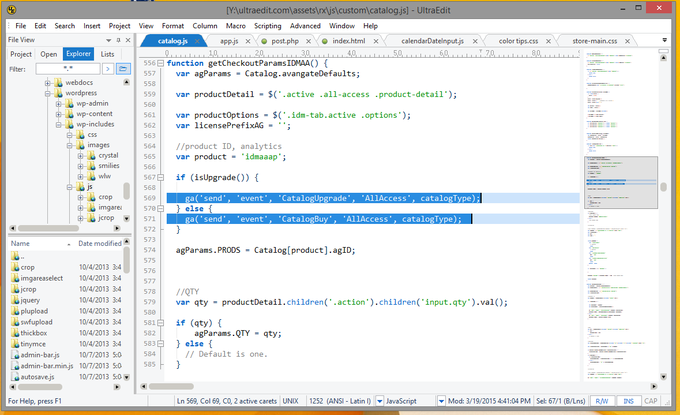Sort file list by Name column

(x=41, y=244)
